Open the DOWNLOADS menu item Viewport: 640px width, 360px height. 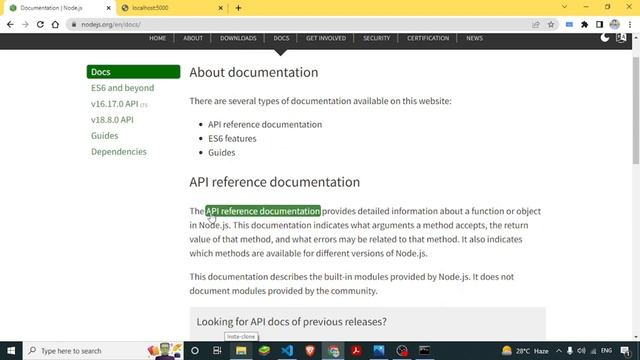click(238, 38)
